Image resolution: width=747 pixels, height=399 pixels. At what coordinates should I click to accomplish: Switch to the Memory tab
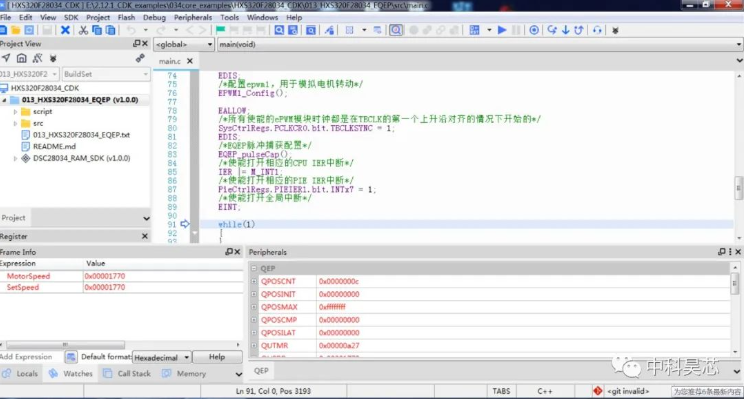(x=184, y=374)
